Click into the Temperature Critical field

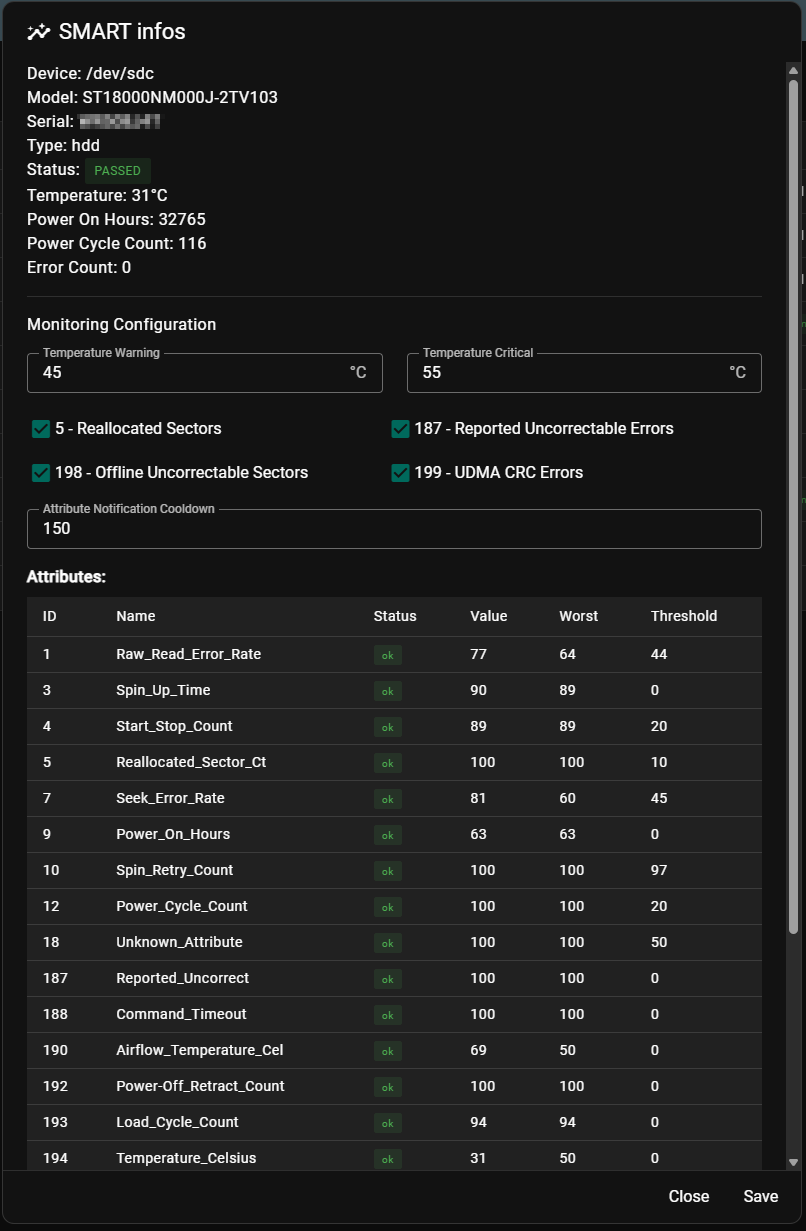(570, 373)
